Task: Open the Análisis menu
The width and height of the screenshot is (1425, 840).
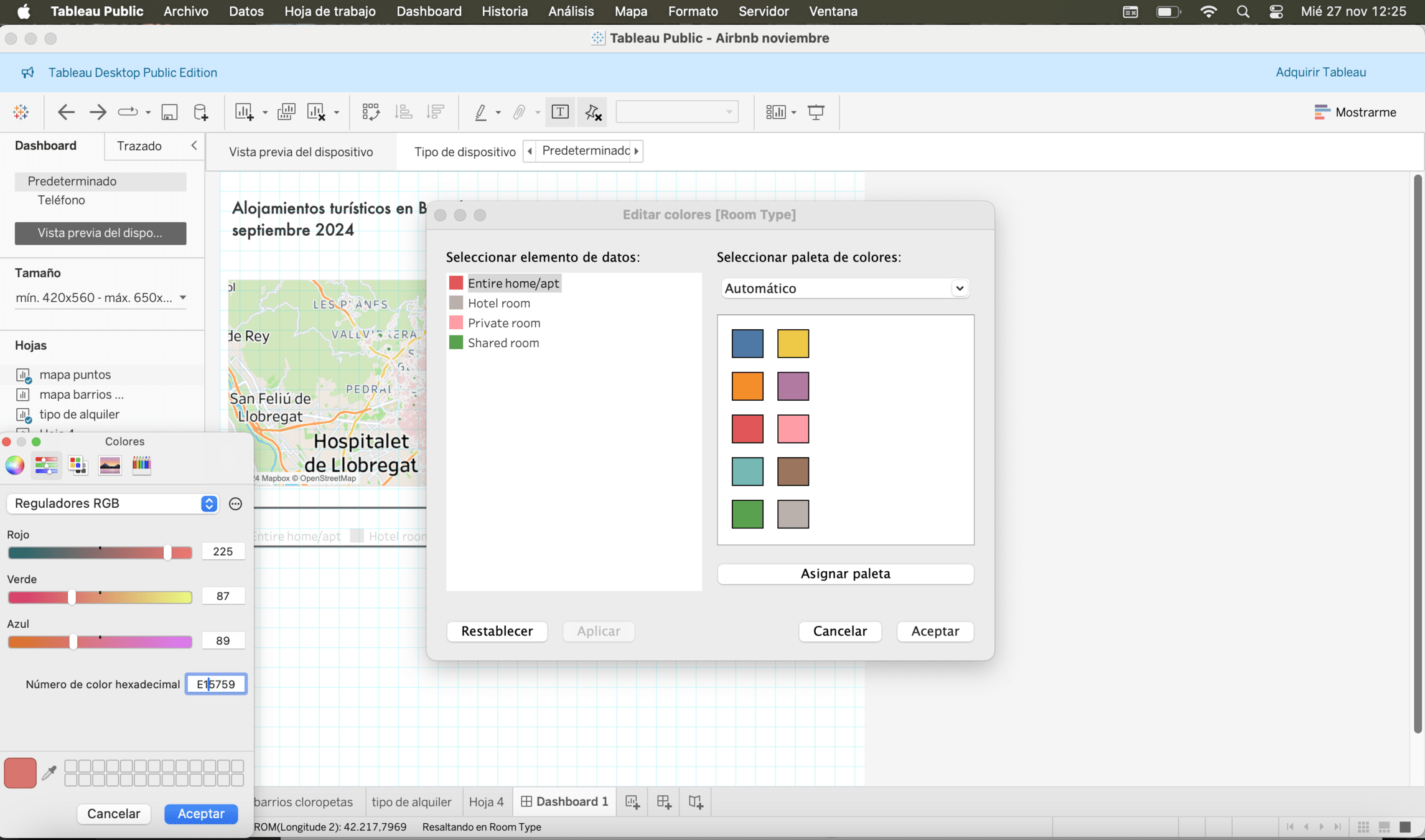Action: click(x=571, y=11)
